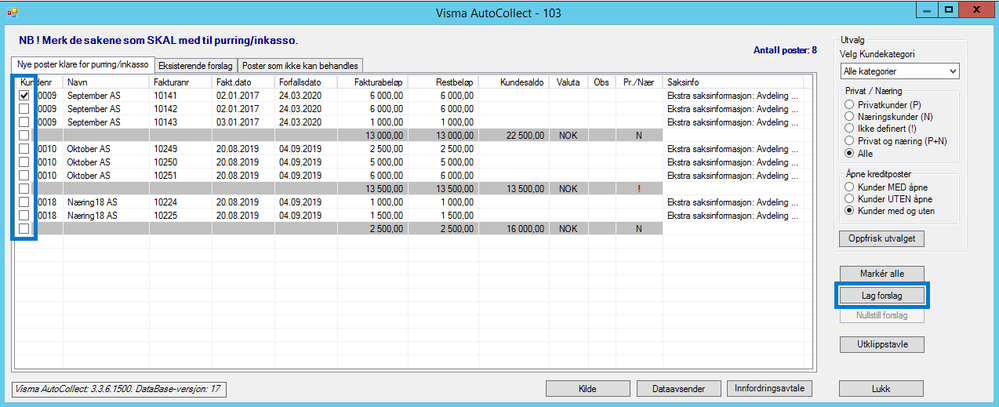Tick the checkbox for invoice 10250
999x407 pixels.
(x=24, y=162)
